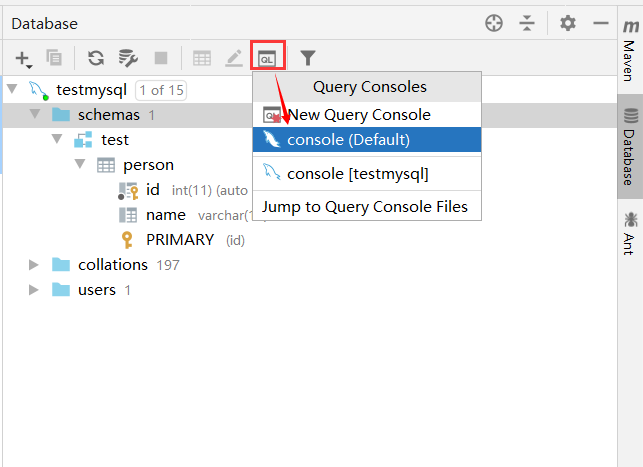Choose New Query Console menu entry
The width and height of the screenshot is (643, 467).
(x=367, y=115)
